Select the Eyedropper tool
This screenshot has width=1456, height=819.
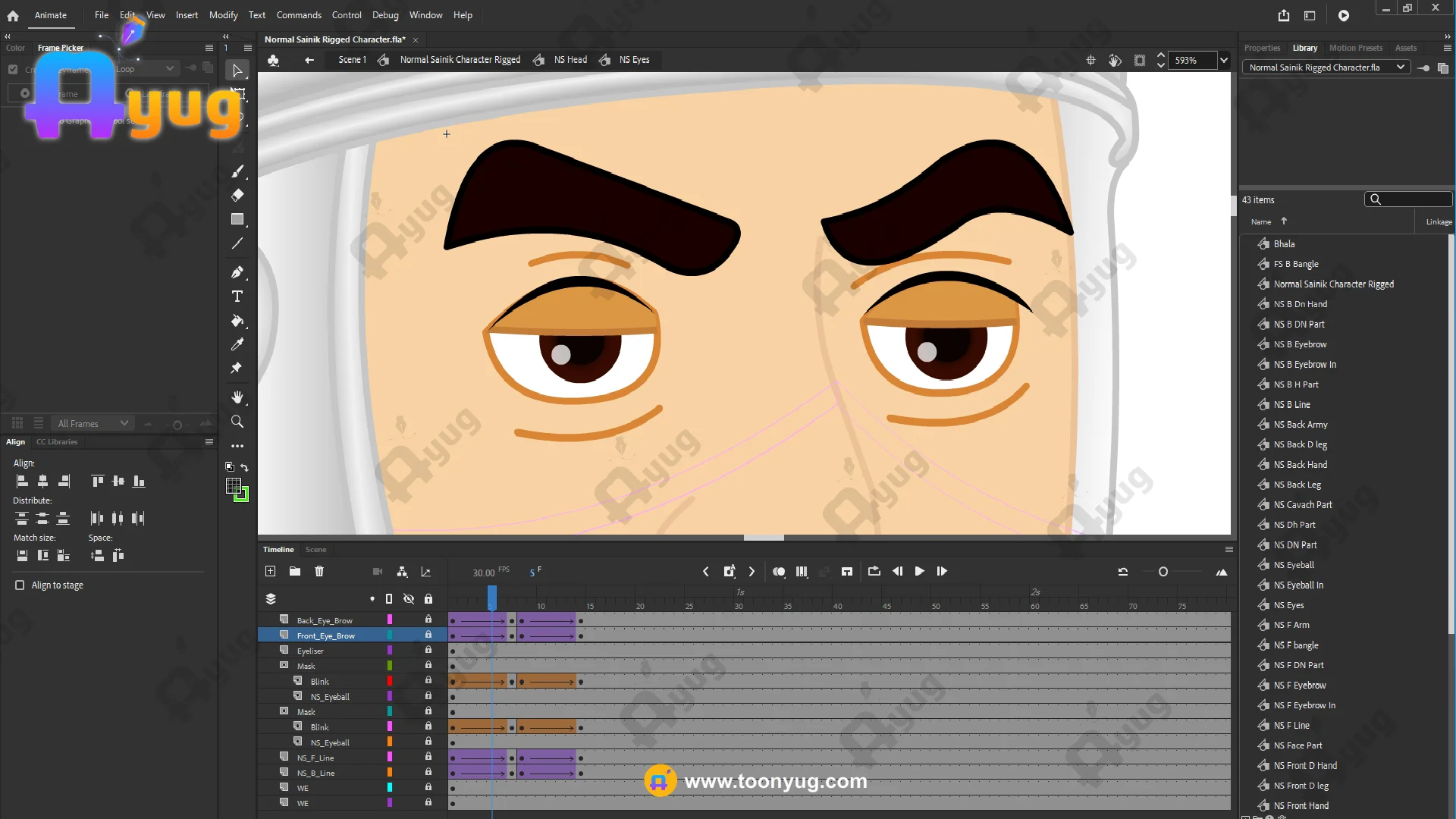click(237, 345)
